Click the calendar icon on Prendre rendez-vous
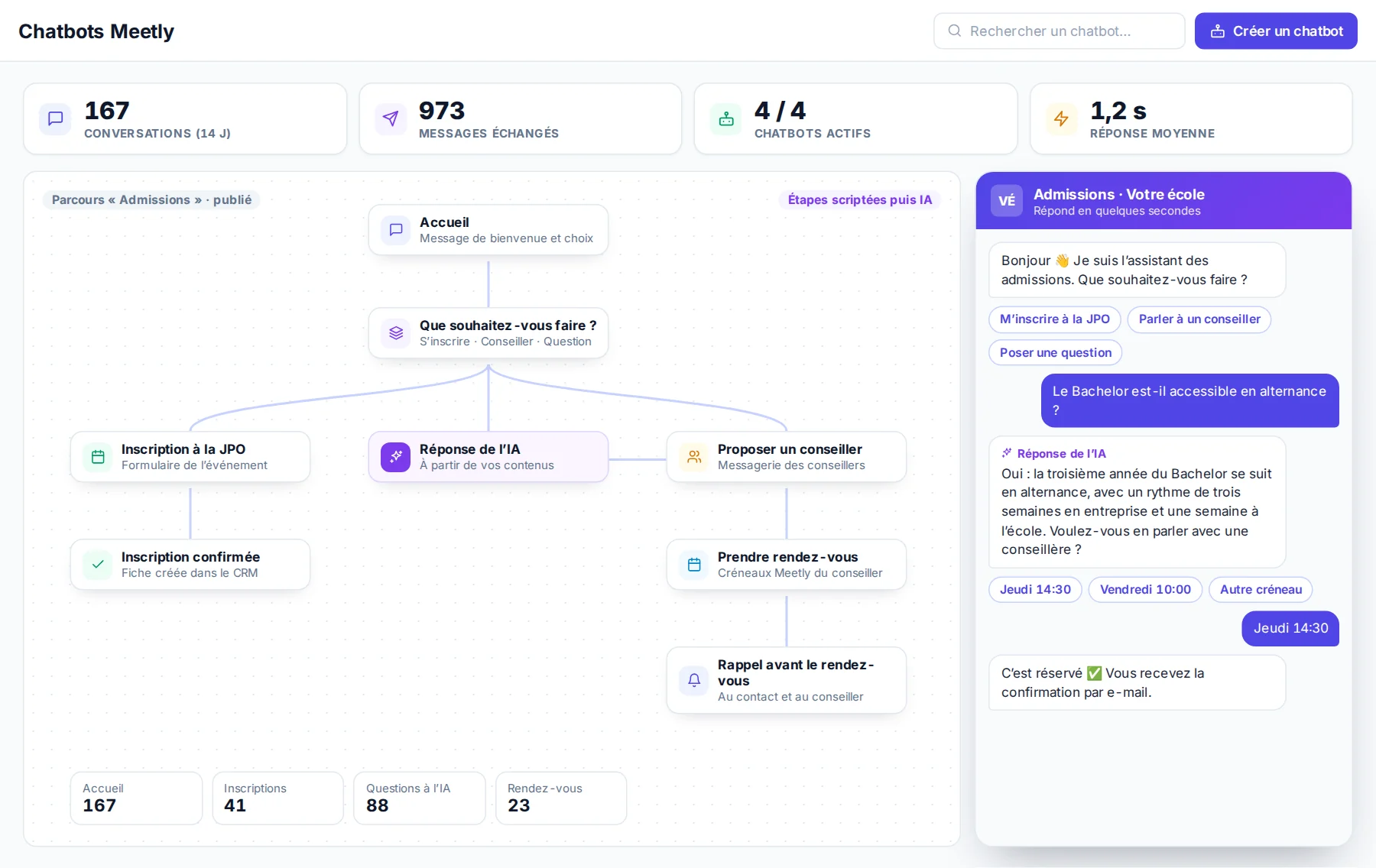Screen dimensions: 1376x868 coord(694,565)
